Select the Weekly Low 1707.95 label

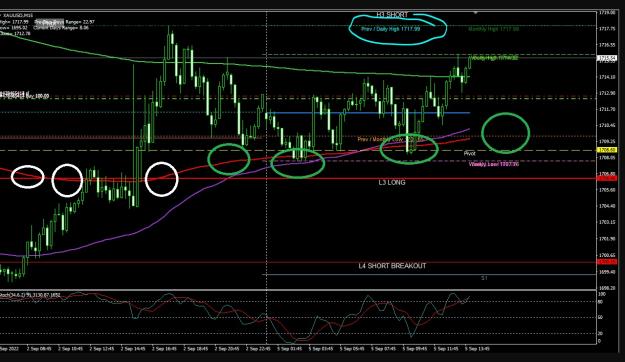494,164
